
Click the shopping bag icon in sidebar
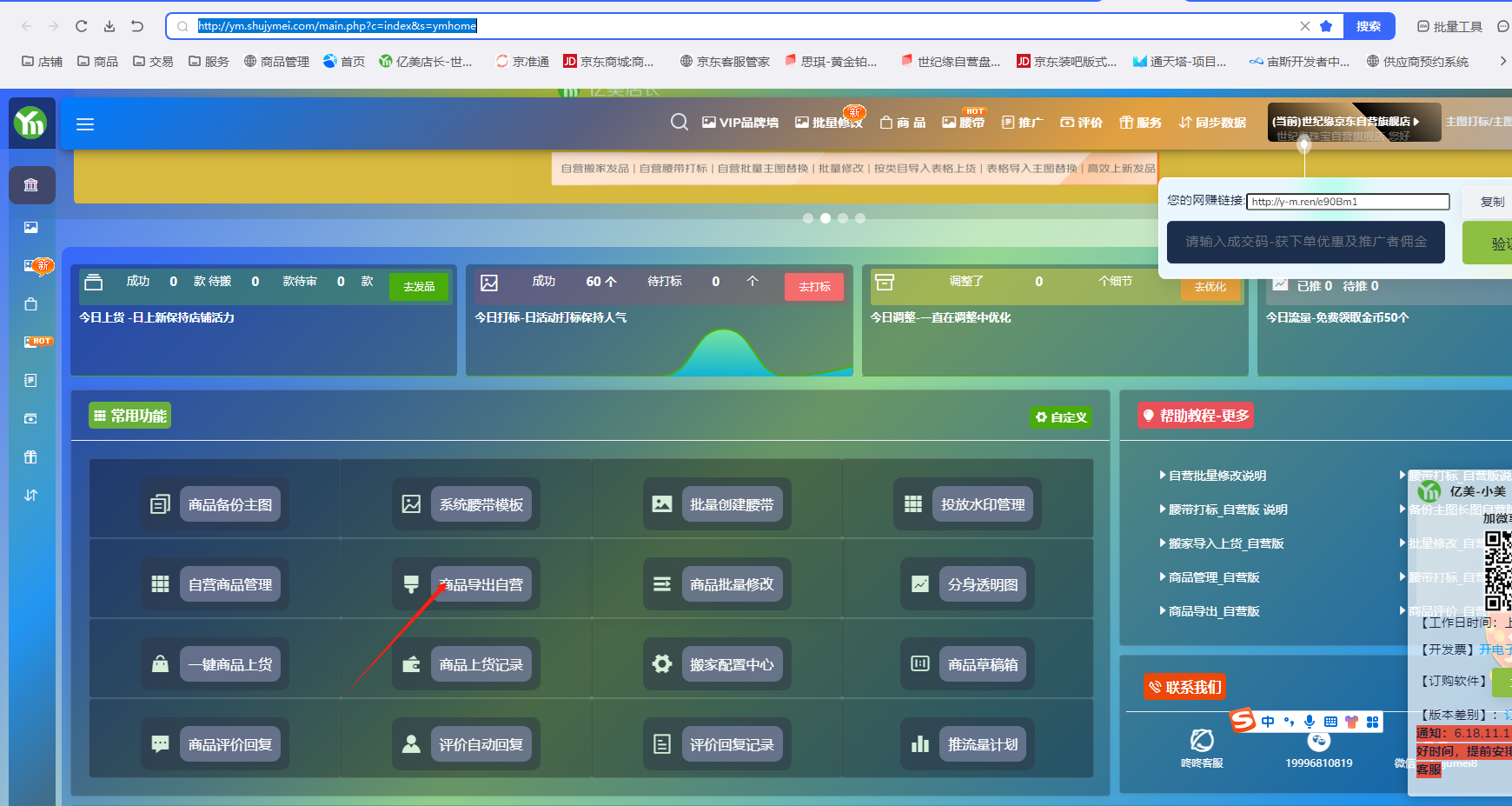coord(31,304)
